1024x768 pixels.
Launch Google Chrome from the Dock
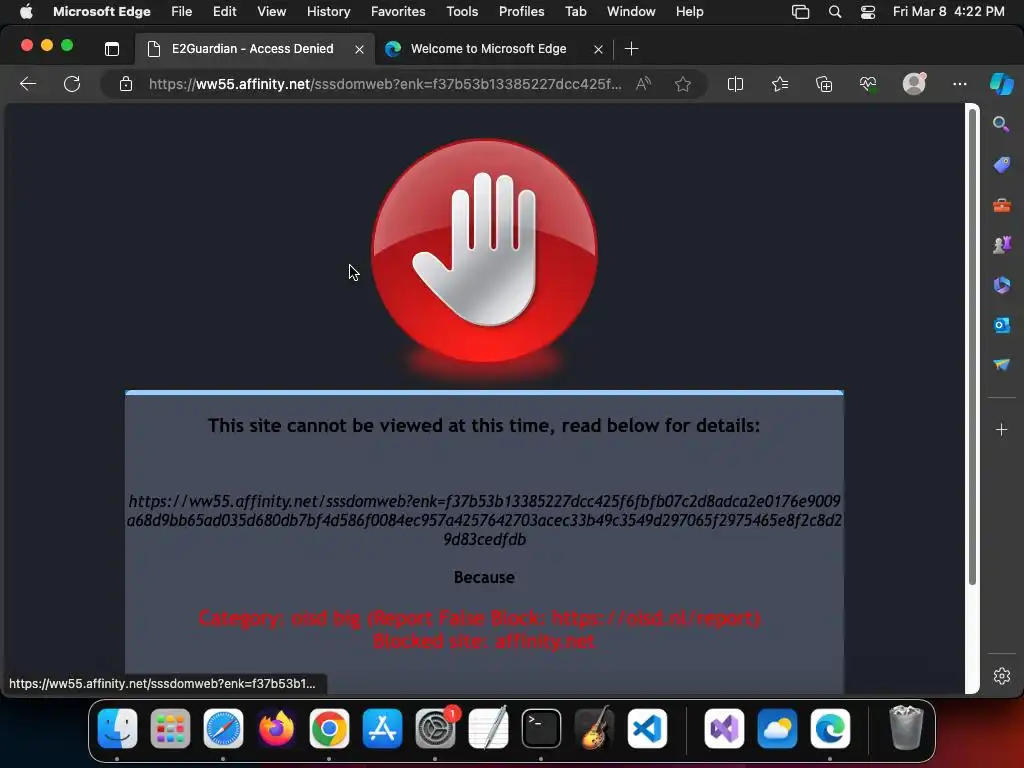pyautogui.click(x=329, y=728)
